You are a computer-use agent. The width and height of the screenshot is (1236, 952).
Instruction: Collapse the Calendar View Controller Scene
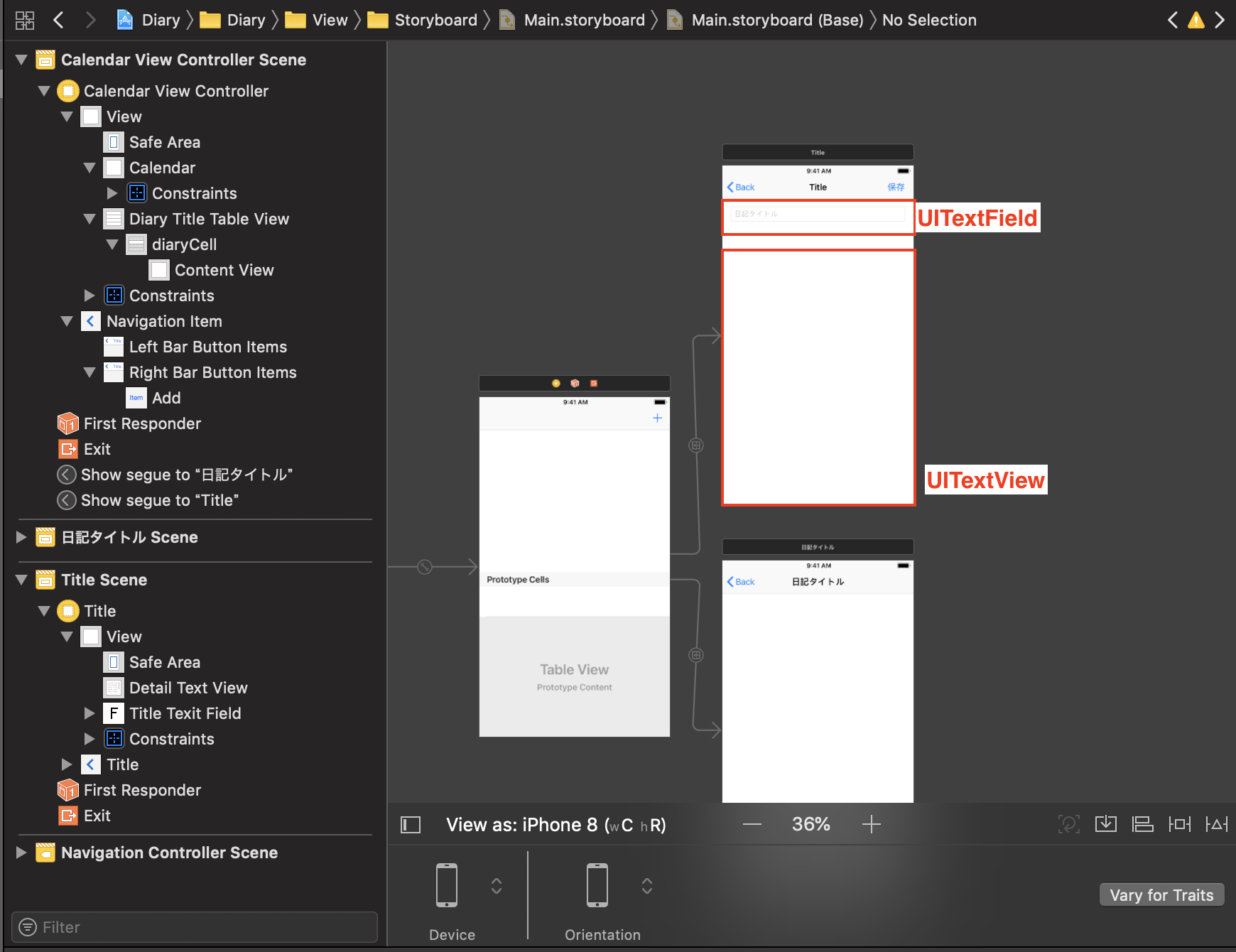pyautogui.click(x=21, y=60)
